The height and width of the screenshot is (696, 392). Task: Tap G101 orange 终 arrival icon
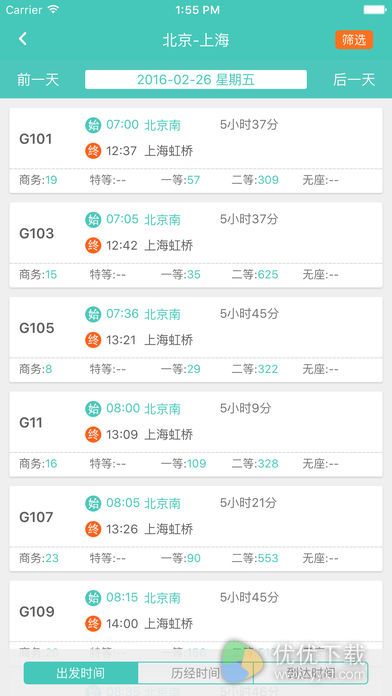(93, 151)
